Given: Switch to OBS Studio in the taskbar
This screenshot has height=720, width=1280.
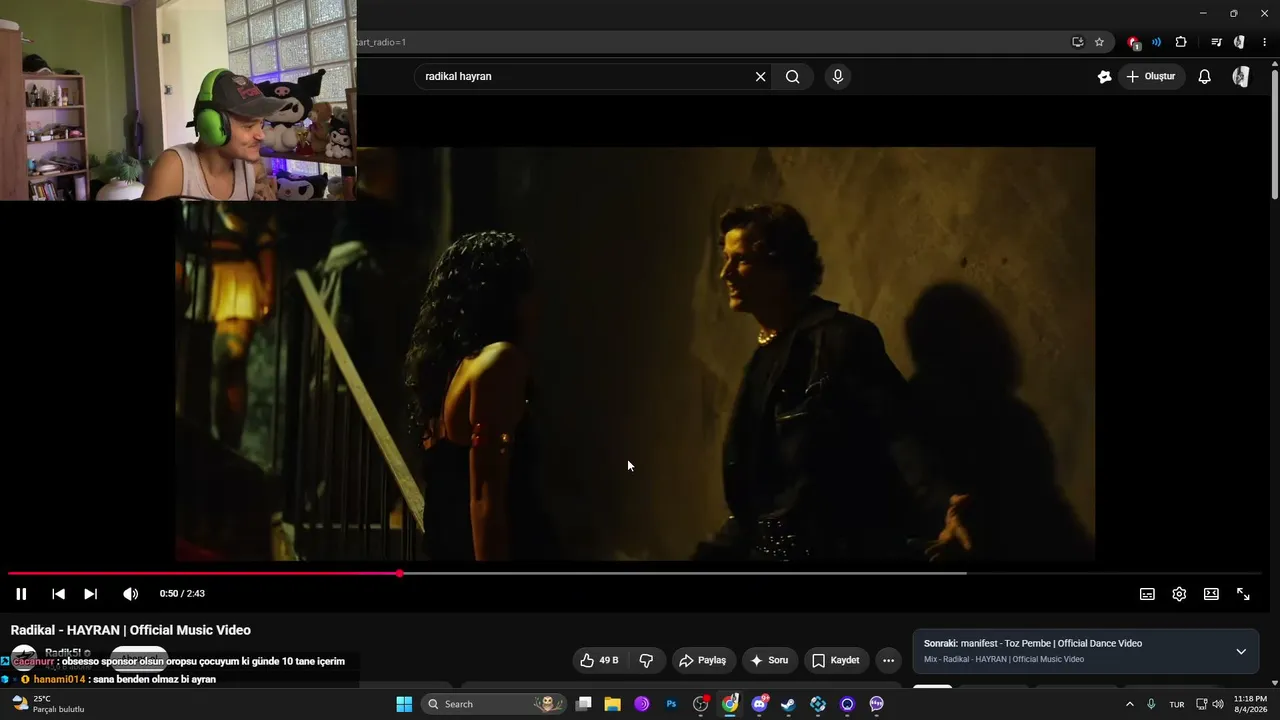Looking at the screenshot, I should point(701,704).
